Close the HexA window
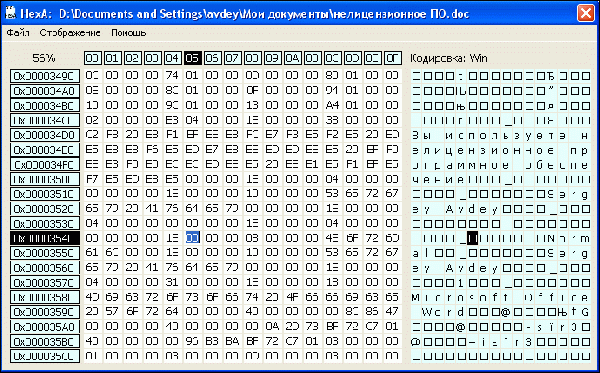Viewport: 600px width, 373px height. coord(585,13)
